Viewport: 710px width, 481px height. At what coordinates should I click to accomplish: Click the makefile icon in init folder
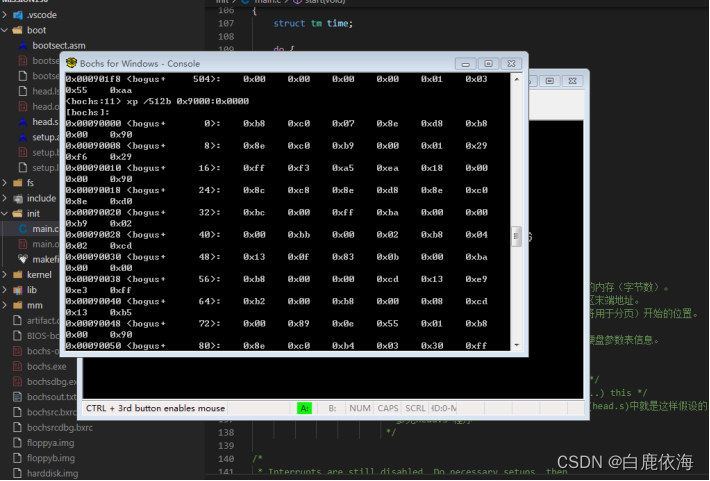click(x=23, y=260)
